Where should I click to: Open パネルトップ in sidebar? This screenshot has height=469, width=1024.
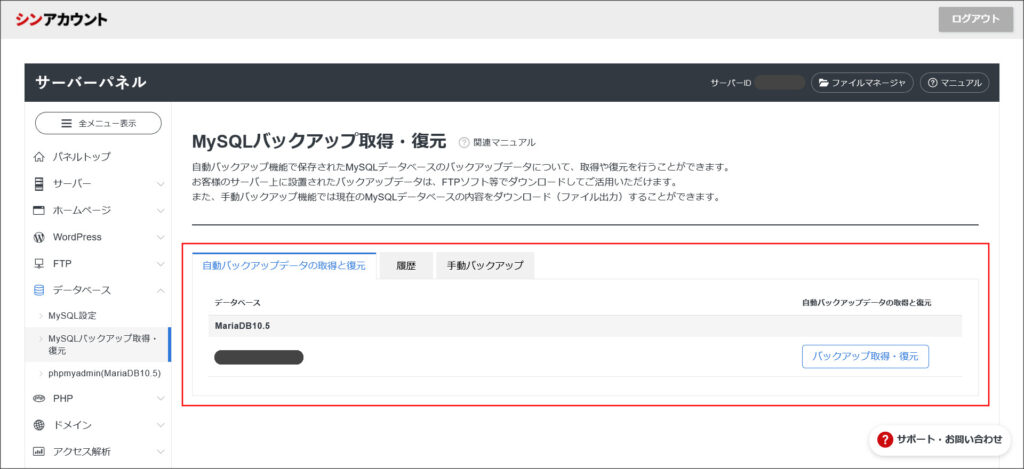tap(82, 157)
